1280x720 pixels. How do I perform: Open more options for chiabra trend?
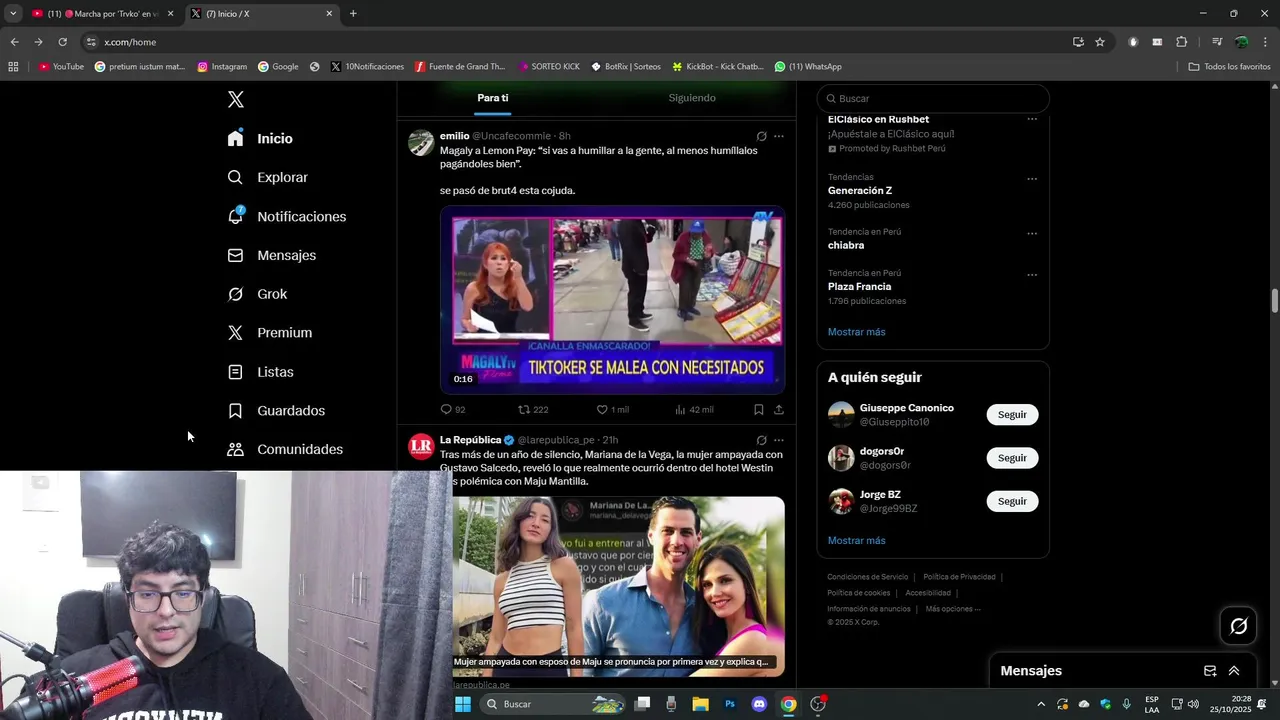[x=1032, y=234]
